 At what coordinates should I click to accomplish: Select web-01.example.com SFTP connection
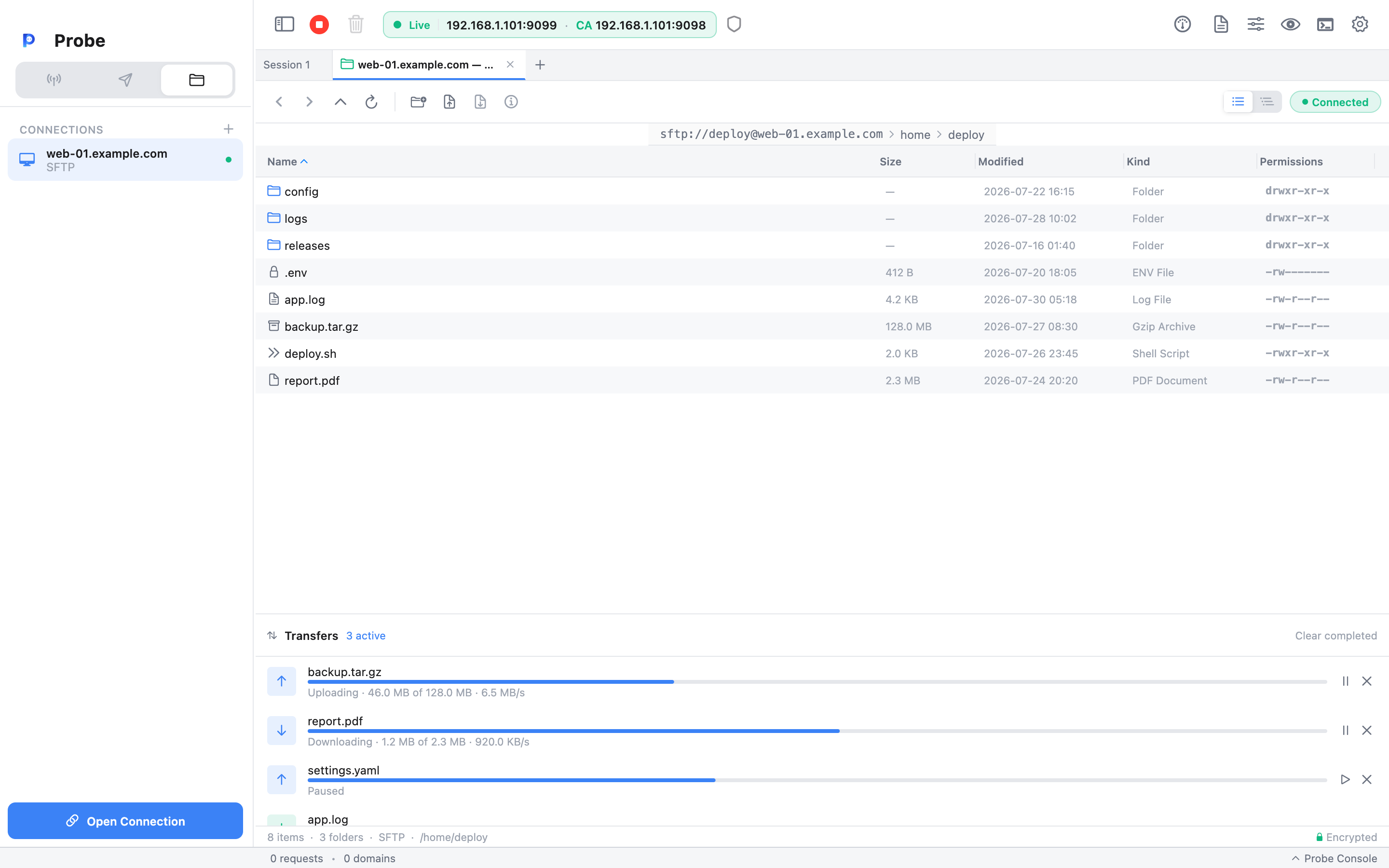click(x=125, y=160)
